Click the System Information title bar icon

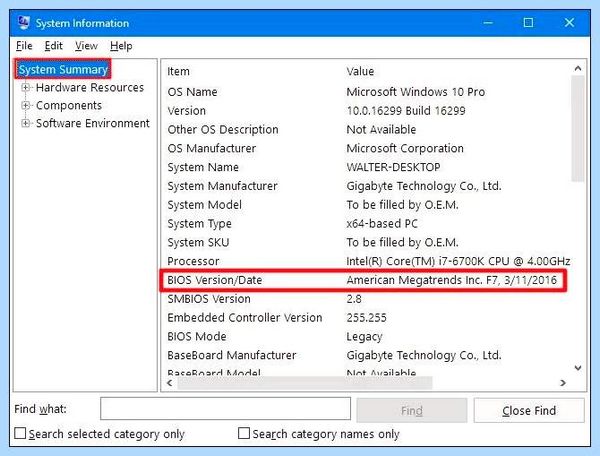tap(24, 23)
